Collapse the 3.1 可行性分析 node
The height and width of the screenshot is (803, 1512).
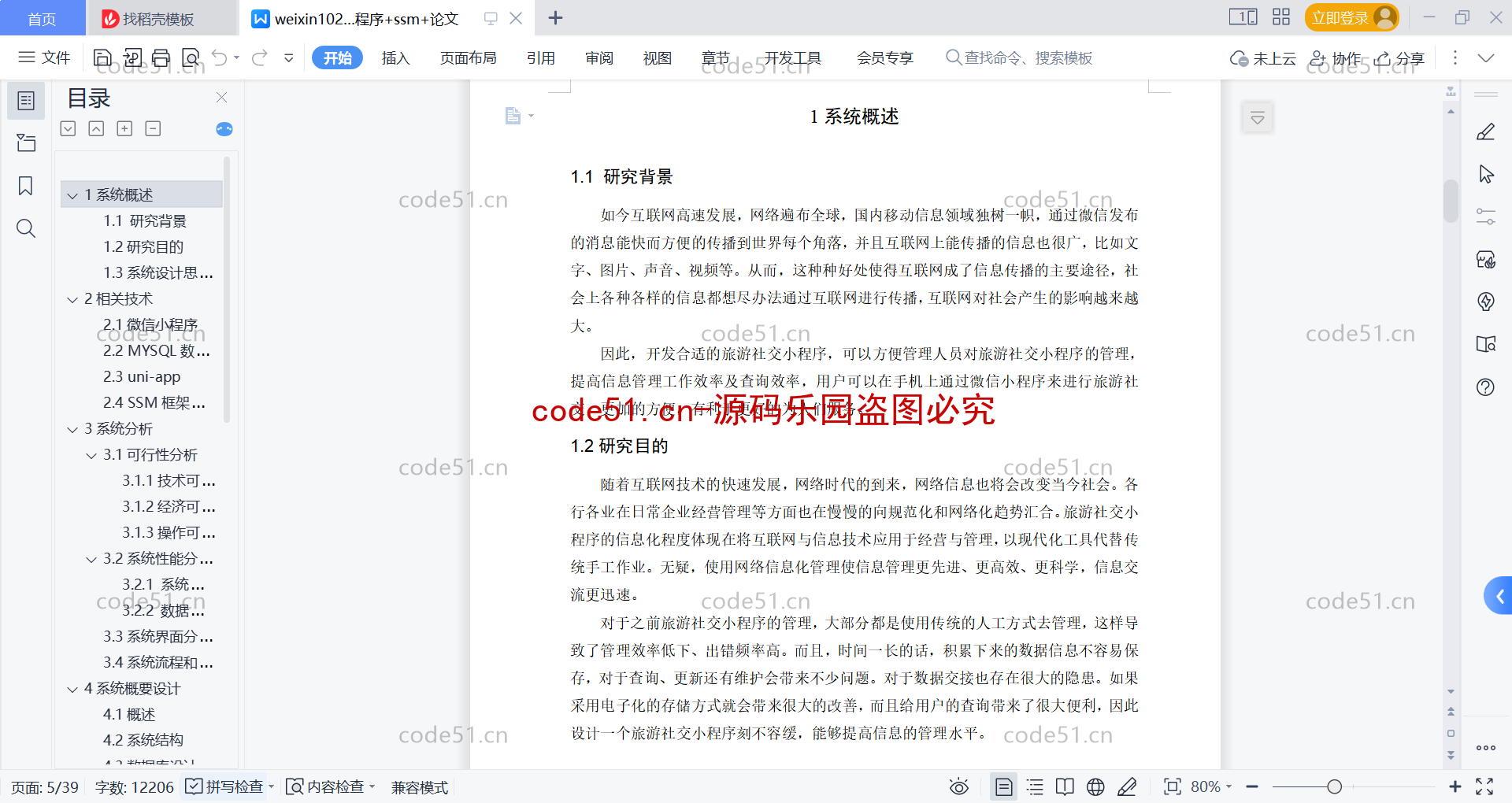click(91, 455)
